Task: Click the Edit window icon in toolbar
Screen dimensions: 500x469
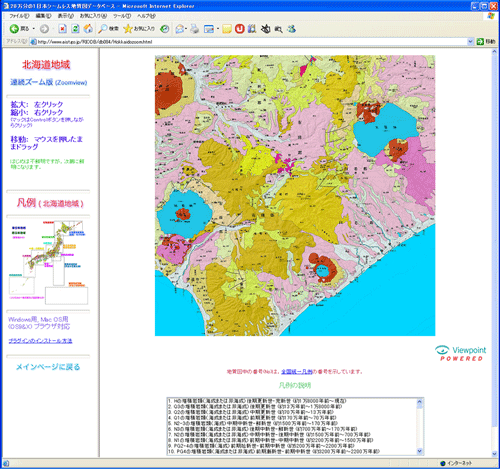Action: pos(209,29)
